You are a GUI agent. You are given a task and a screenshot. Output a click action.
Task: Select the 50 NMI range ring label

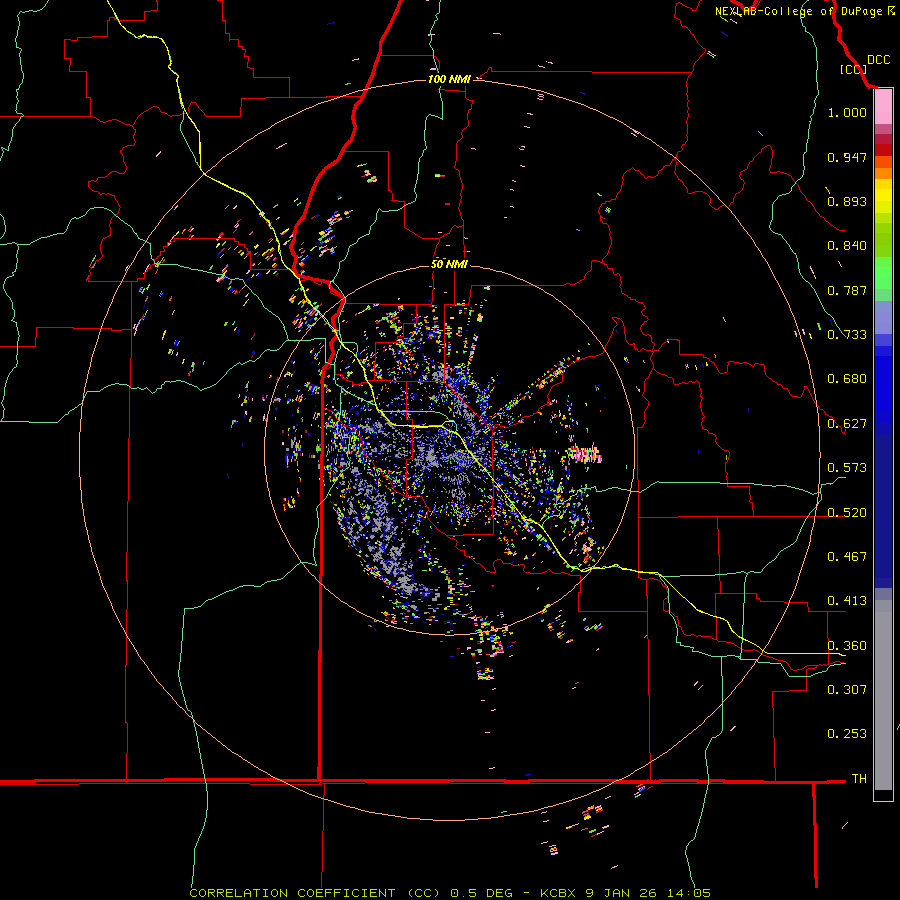point(449,264)
